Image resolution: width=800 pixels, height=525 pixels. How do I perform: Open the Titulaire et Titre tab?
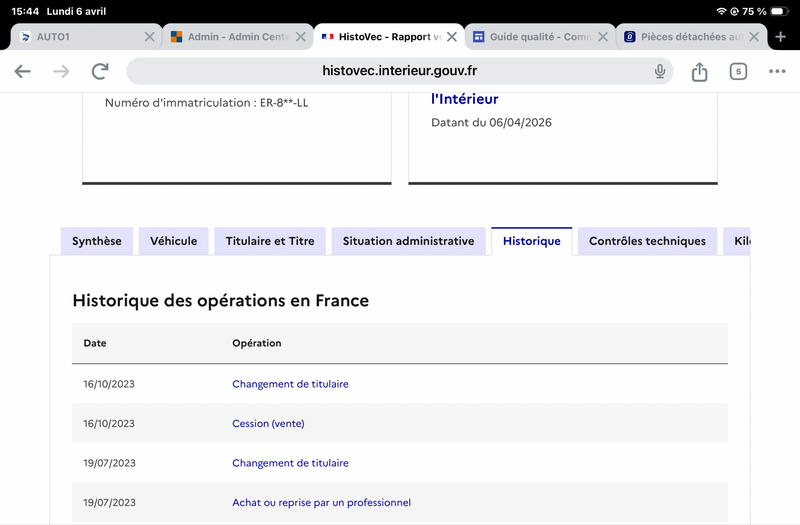coord(270,241)
